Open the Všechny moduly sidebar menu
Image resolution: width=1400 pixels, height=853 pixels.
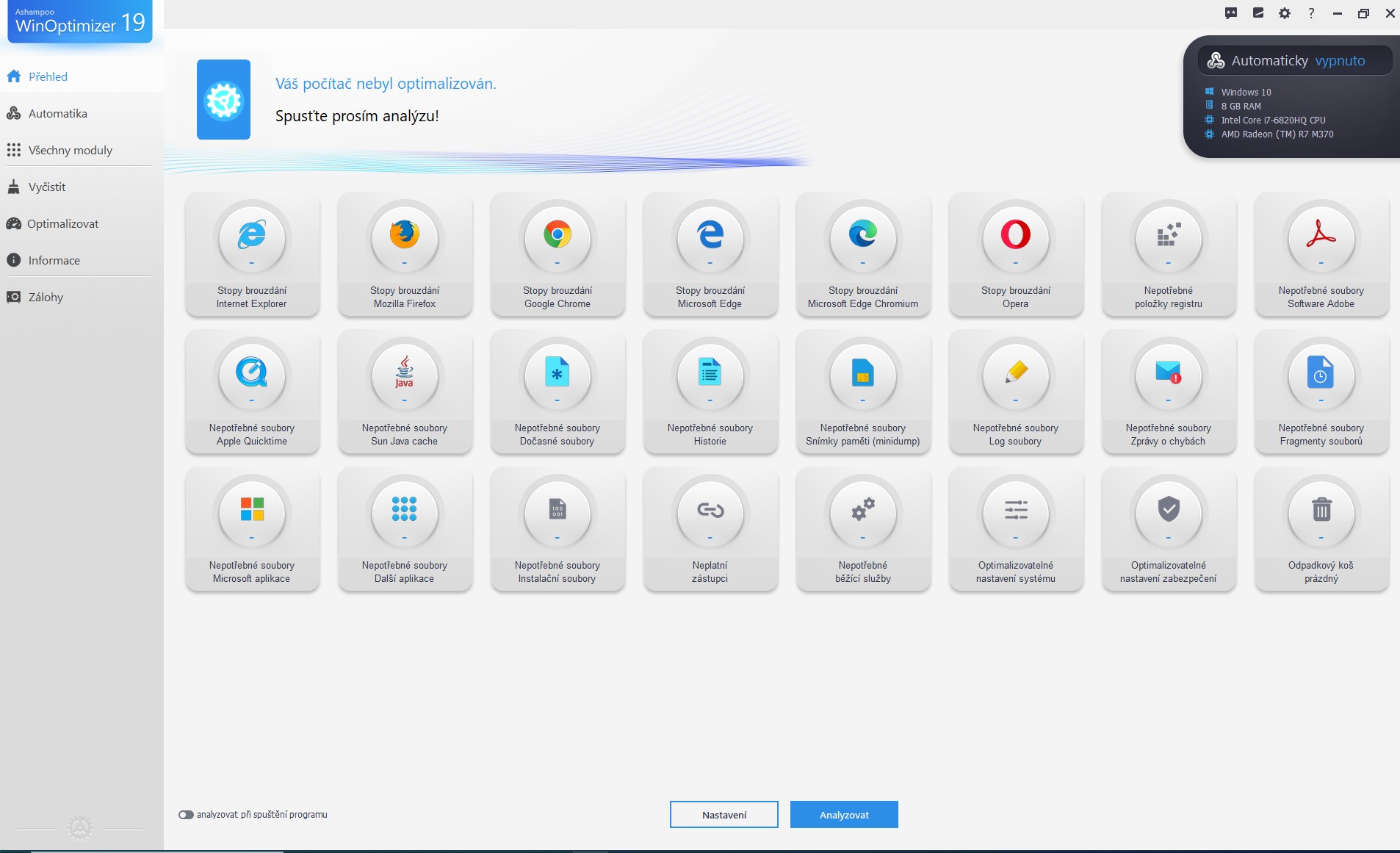[x=71, y=151]
